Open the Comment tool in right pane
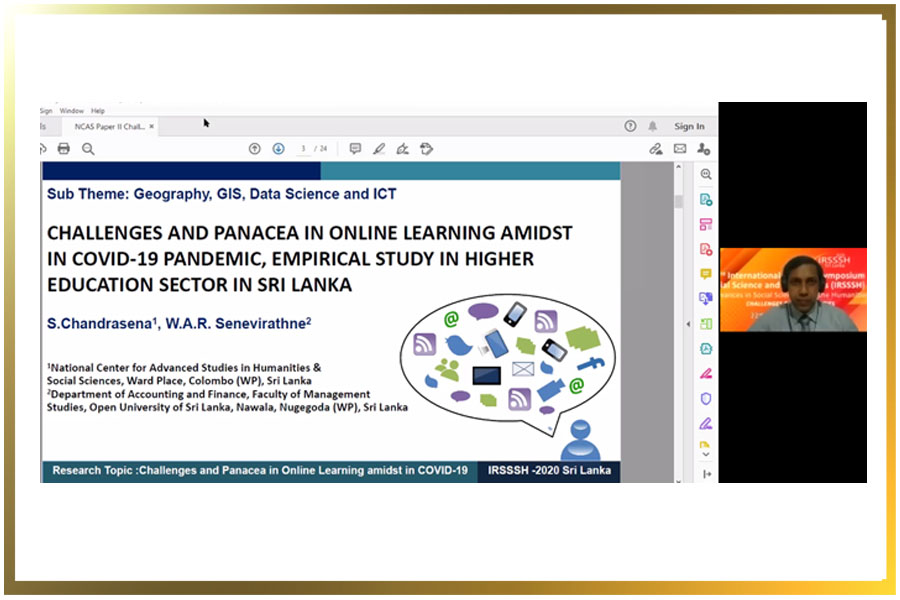Screen dimensions: 900x600 tap(706, 274)
